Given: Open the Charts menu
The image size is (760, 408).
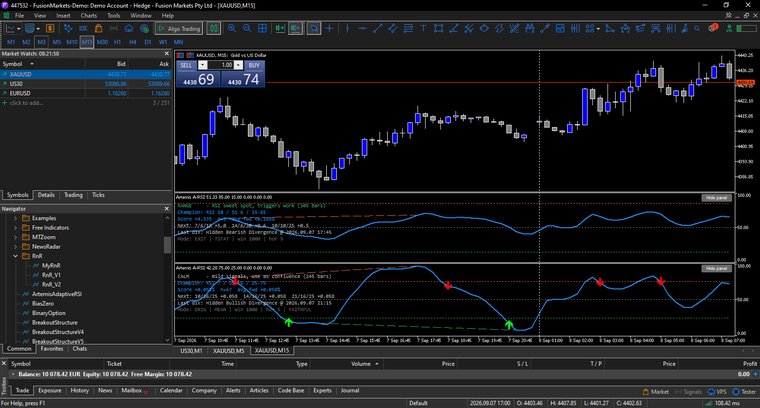Looking at the screenshot, I should 89,16.
